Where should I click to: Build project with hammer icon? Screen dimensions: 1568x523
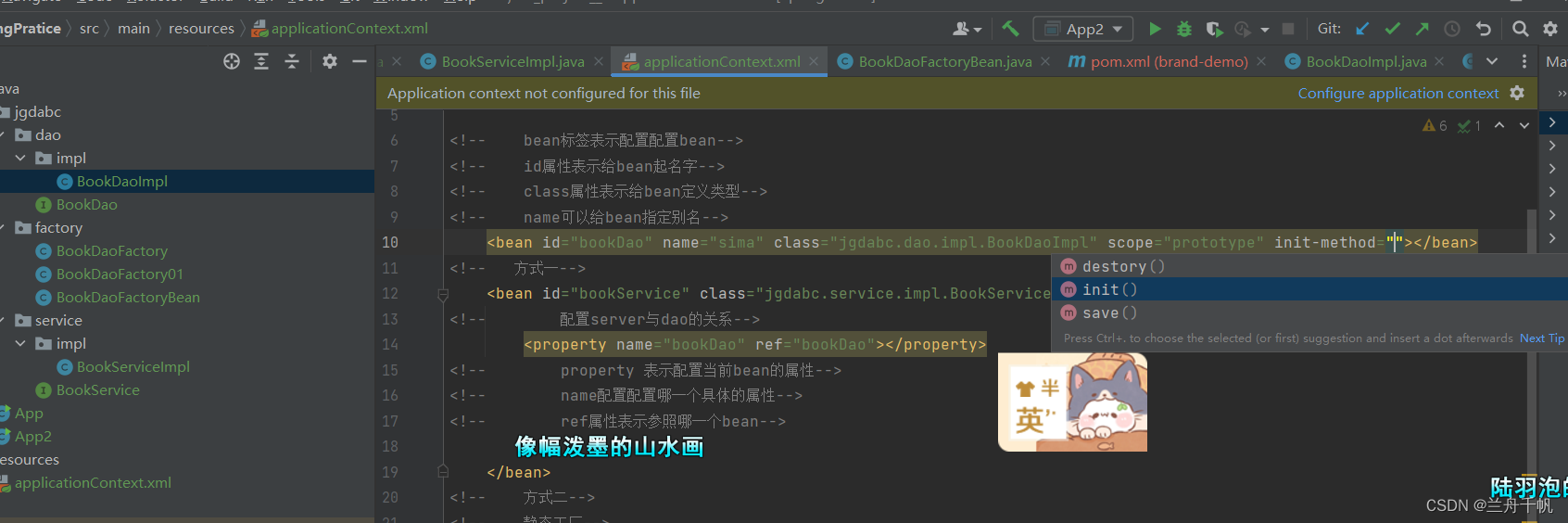click(1011, 29)
